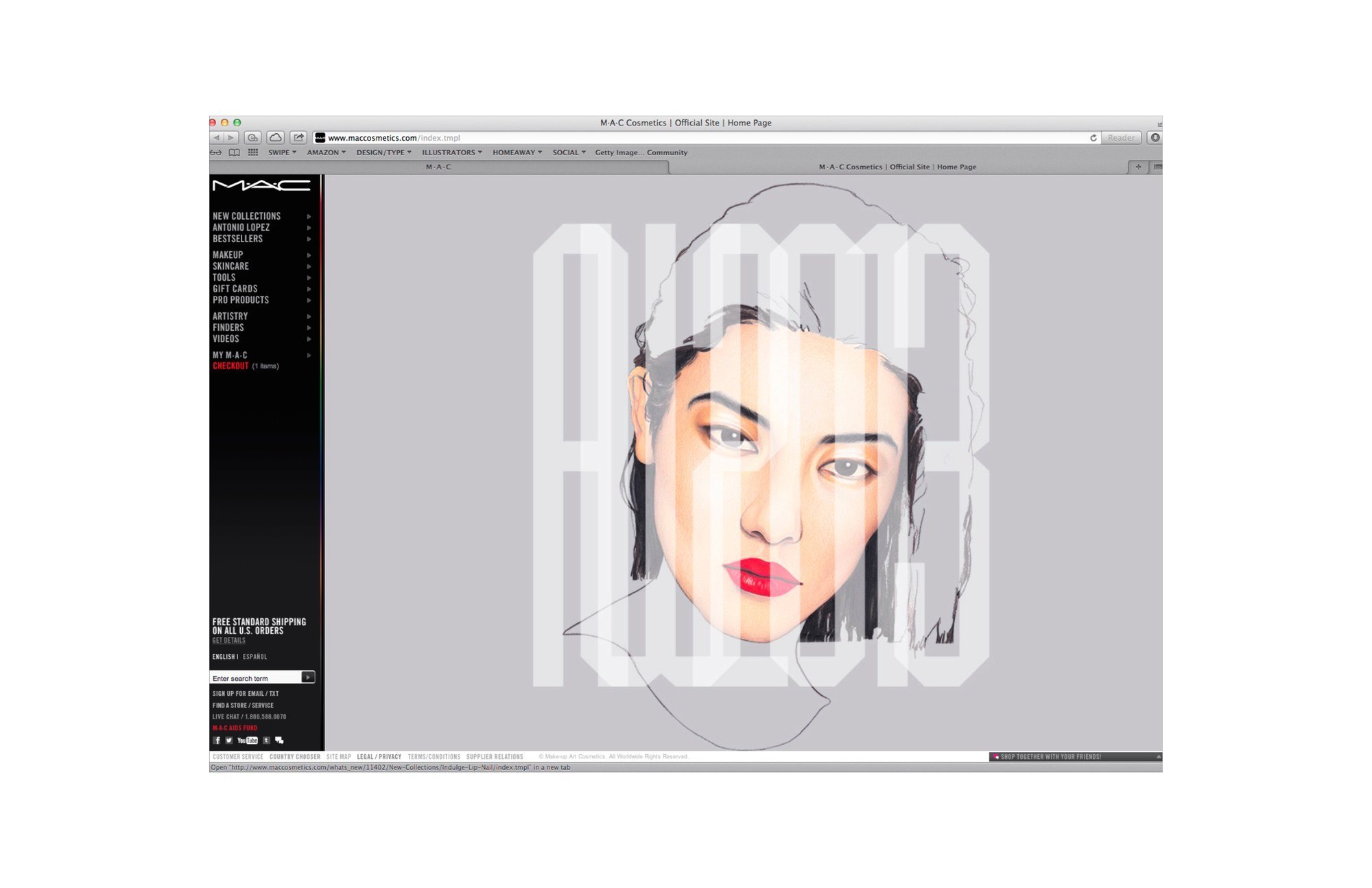Click the Enter search term field
The width and height of the screenshot is (1372, 888).
(x=256, y=678)
